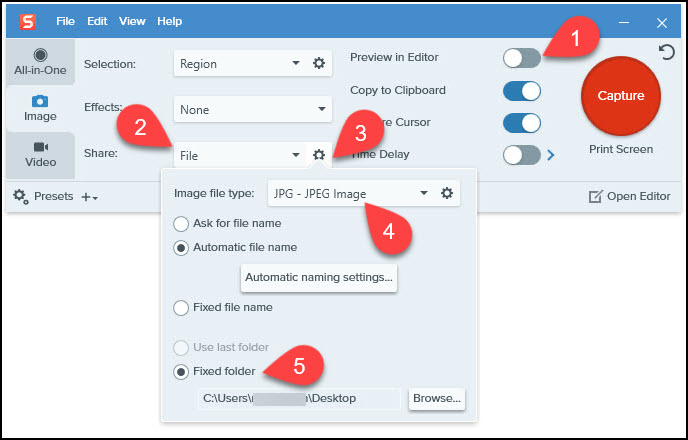Image resolution: width=688 pixels, height=440 pixels.
Task: Switch to the Video tab
Action: tap(40, 153)
